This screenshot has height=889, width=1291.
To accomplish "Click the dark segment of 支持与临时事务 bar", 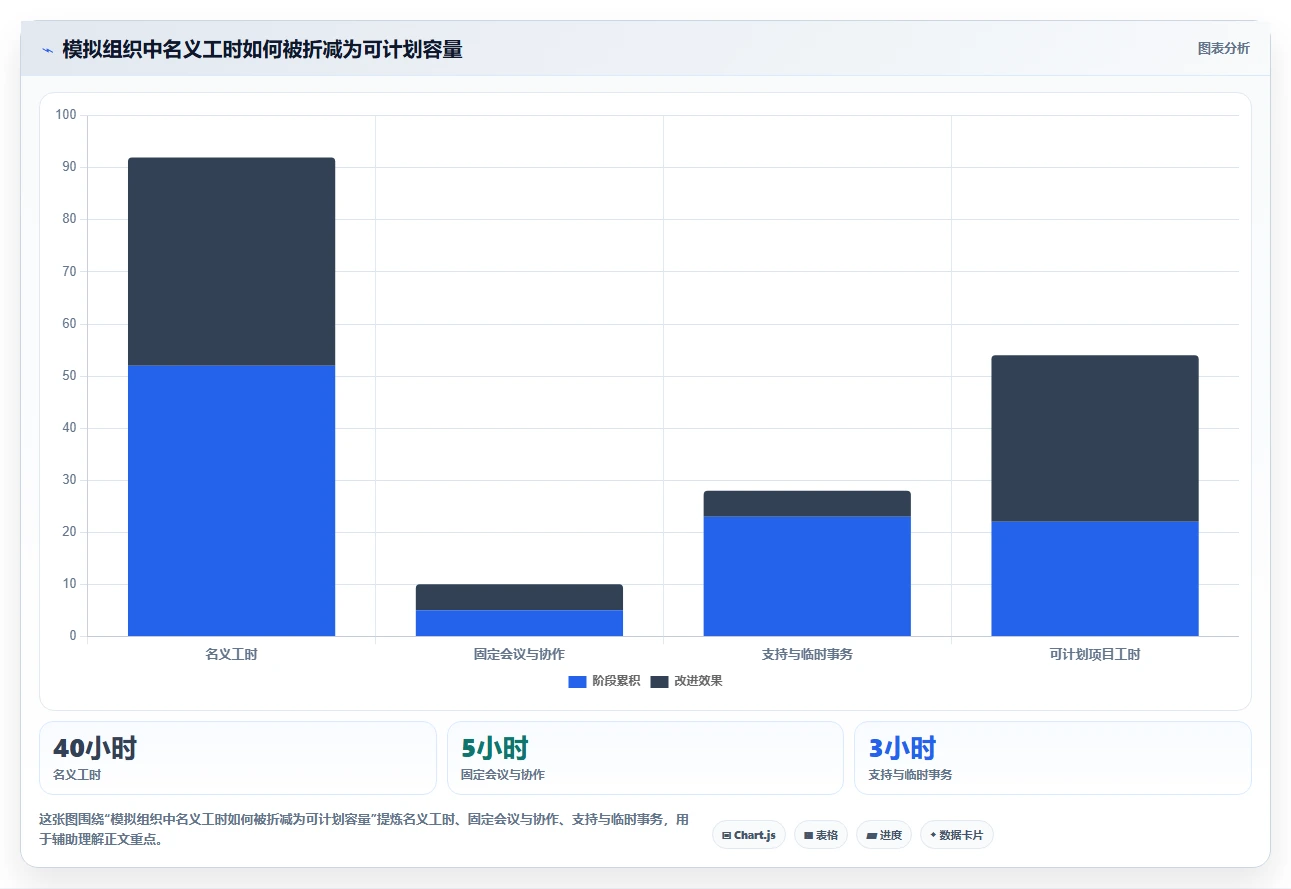I will coord(807,503).
